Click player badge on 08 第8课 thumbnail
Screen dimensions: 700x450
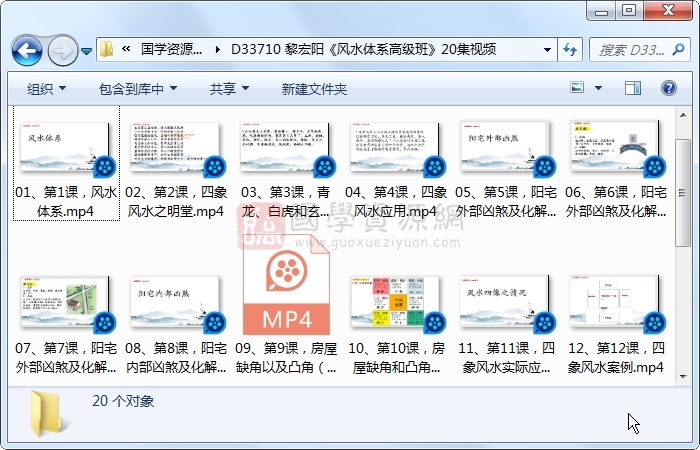tap(215, 323)
